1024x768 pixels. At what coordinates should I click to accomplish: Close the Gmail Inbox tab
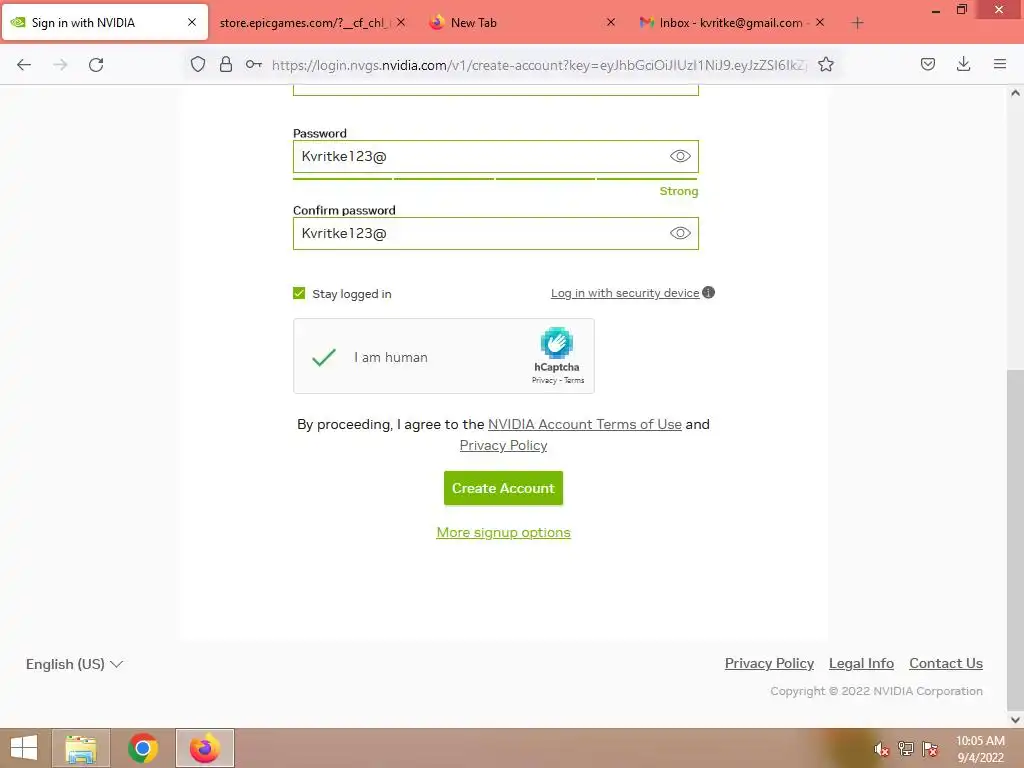820,22
